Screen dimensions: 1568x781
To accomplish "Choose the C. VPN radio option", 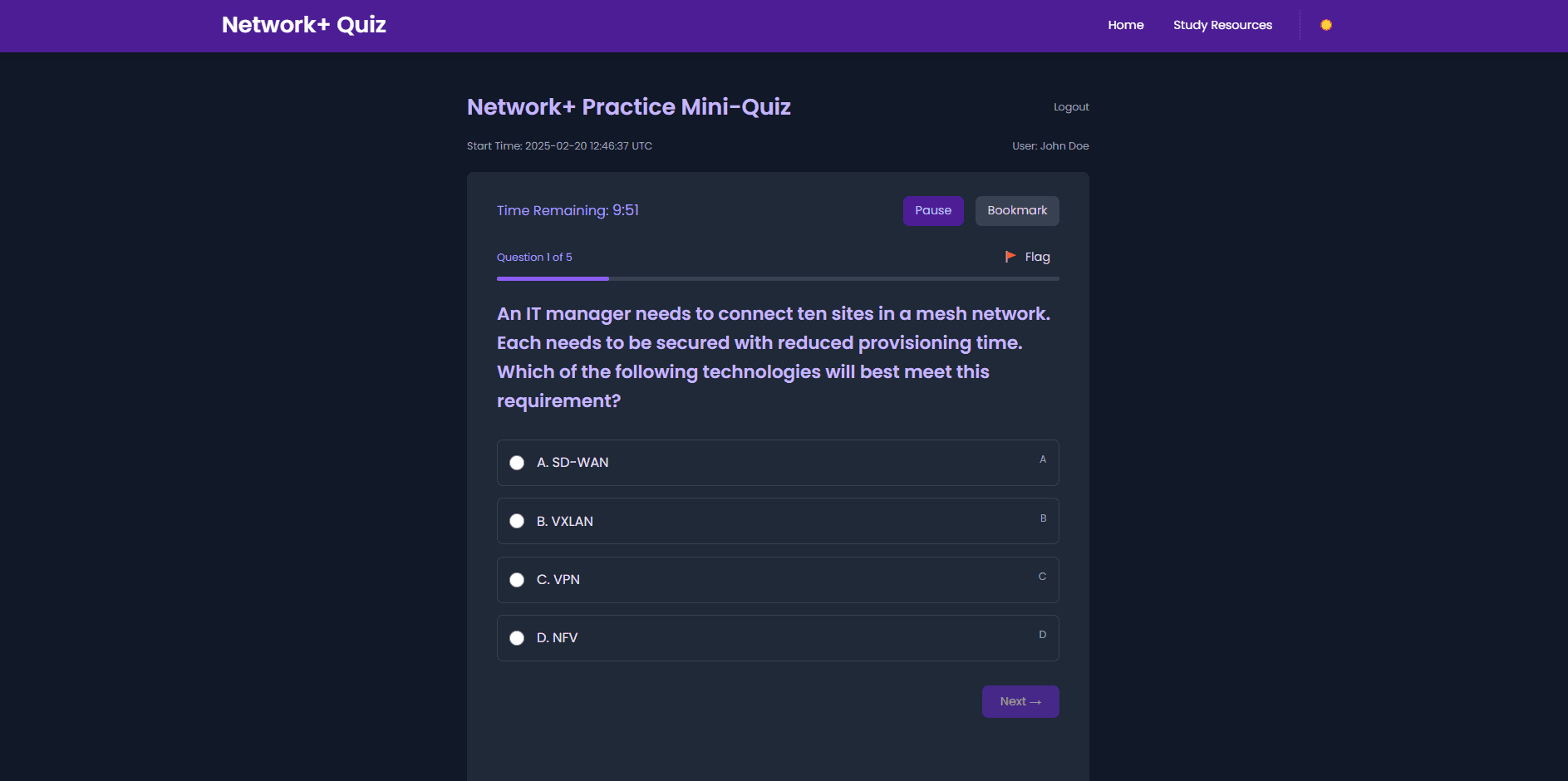I will (517, 580).
